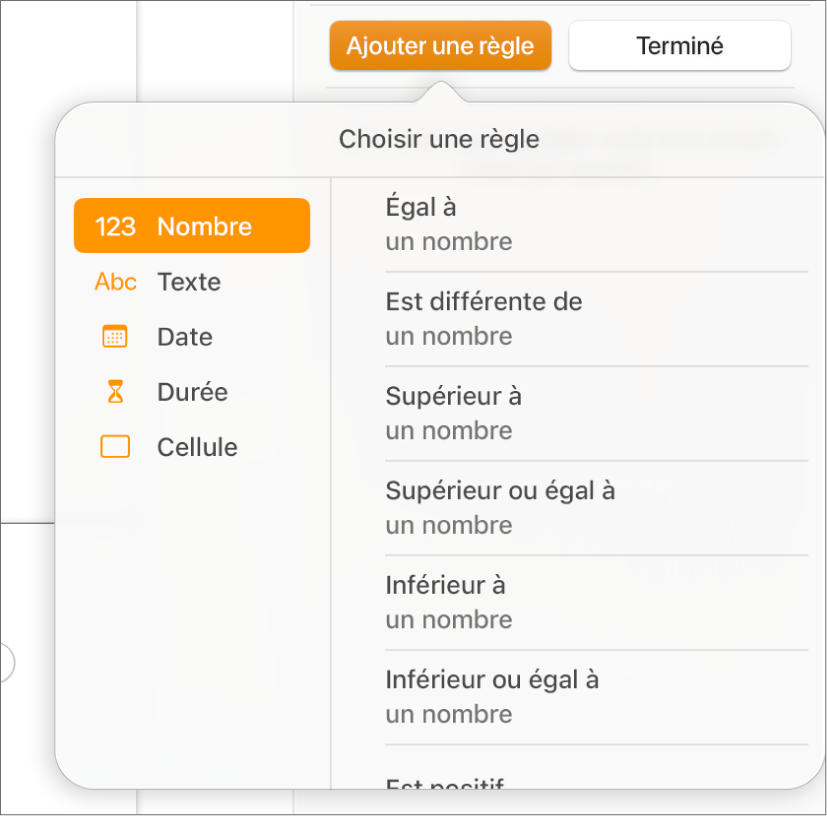Viewport: 827px width, 817px height.
Task: Select the Cellule rule category
Action: pos(197,447)
